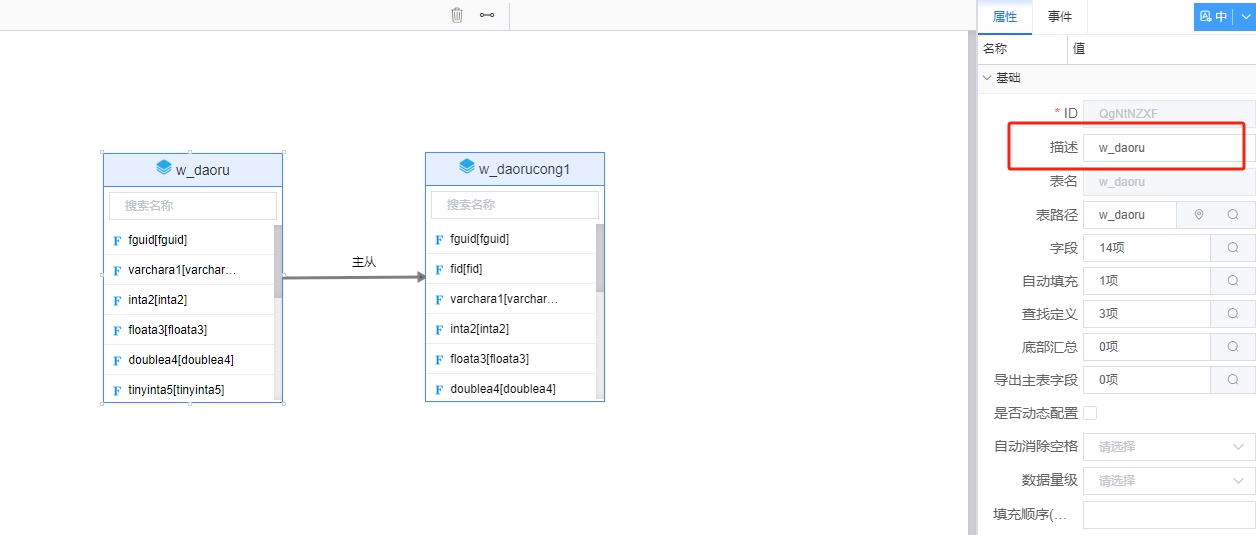The image size is (1256, 535).
Task: Click the 主从 relationship label
Action: coord(364,262)
